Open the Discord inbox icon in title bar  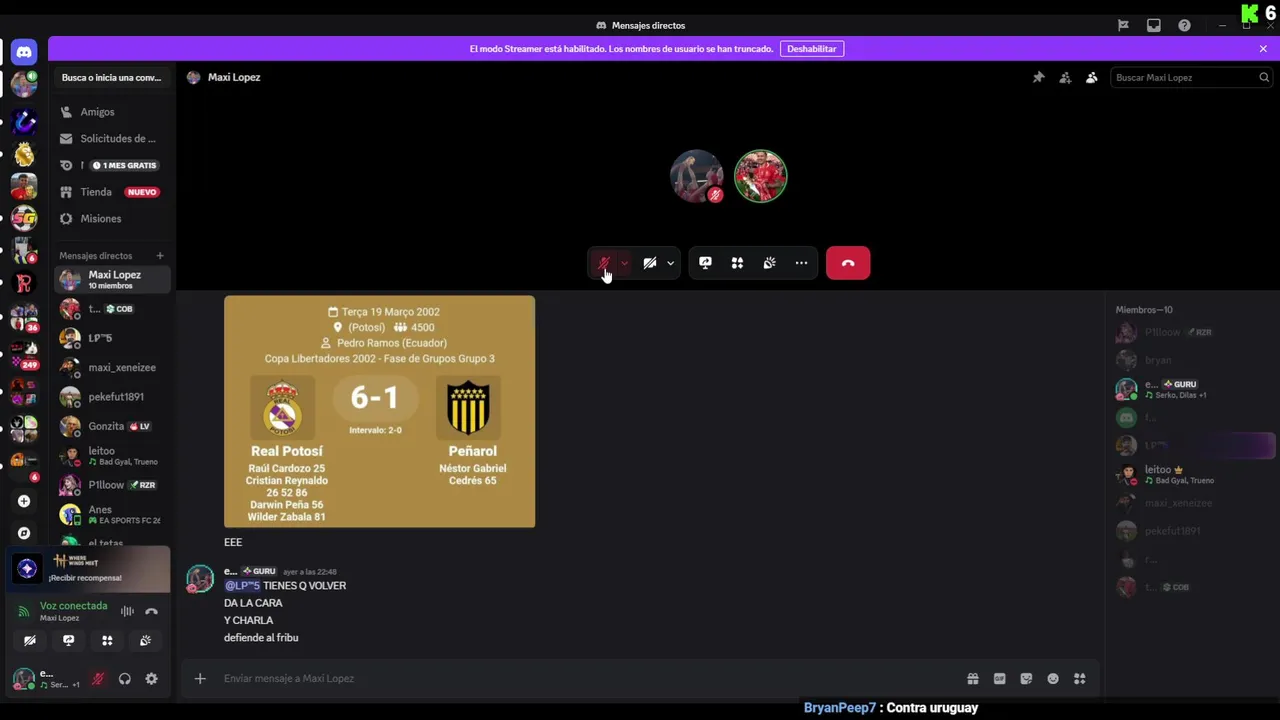tap(1153, 25)
